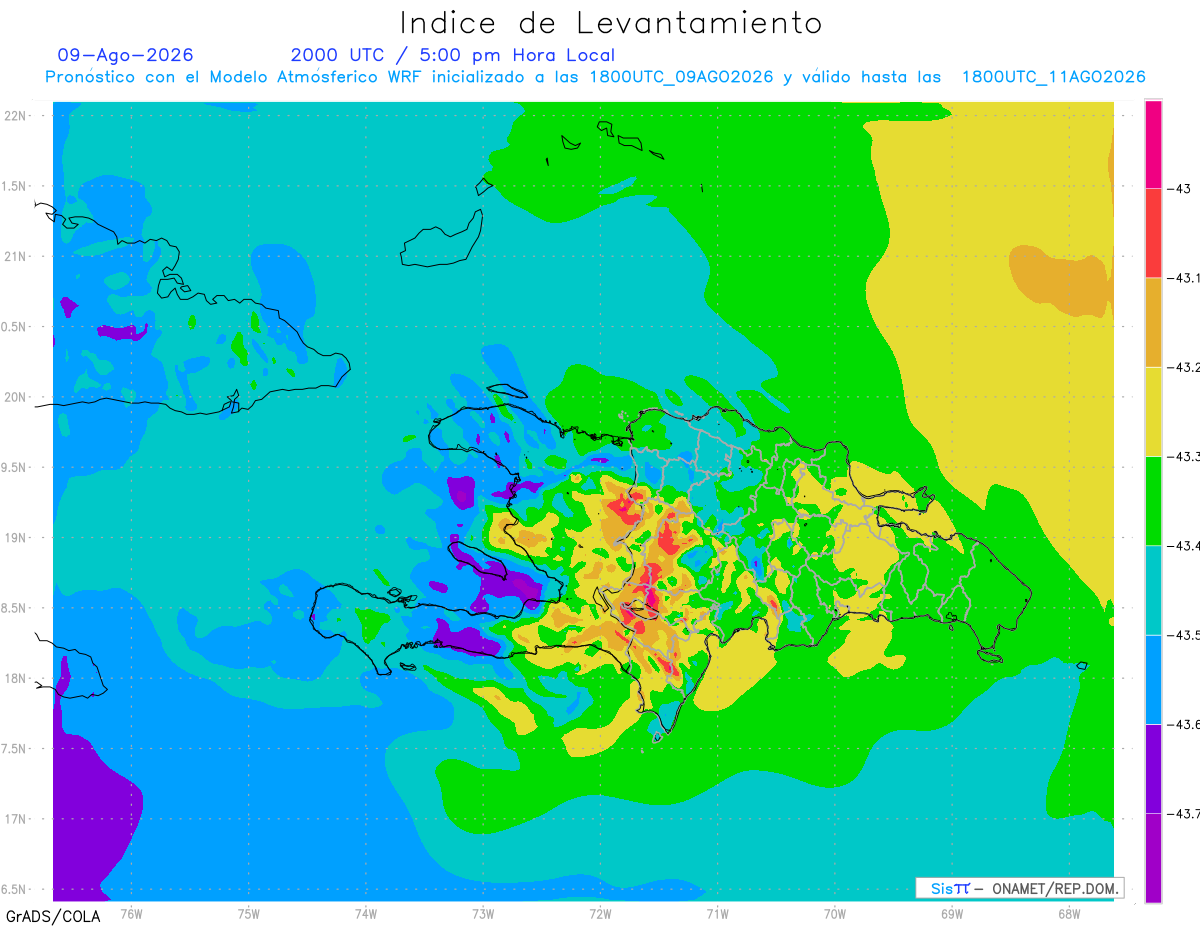Viewport: 1200px width, 927px height.
Task: Select the bottom violet legend band
Action: (x=1153, y=858)
